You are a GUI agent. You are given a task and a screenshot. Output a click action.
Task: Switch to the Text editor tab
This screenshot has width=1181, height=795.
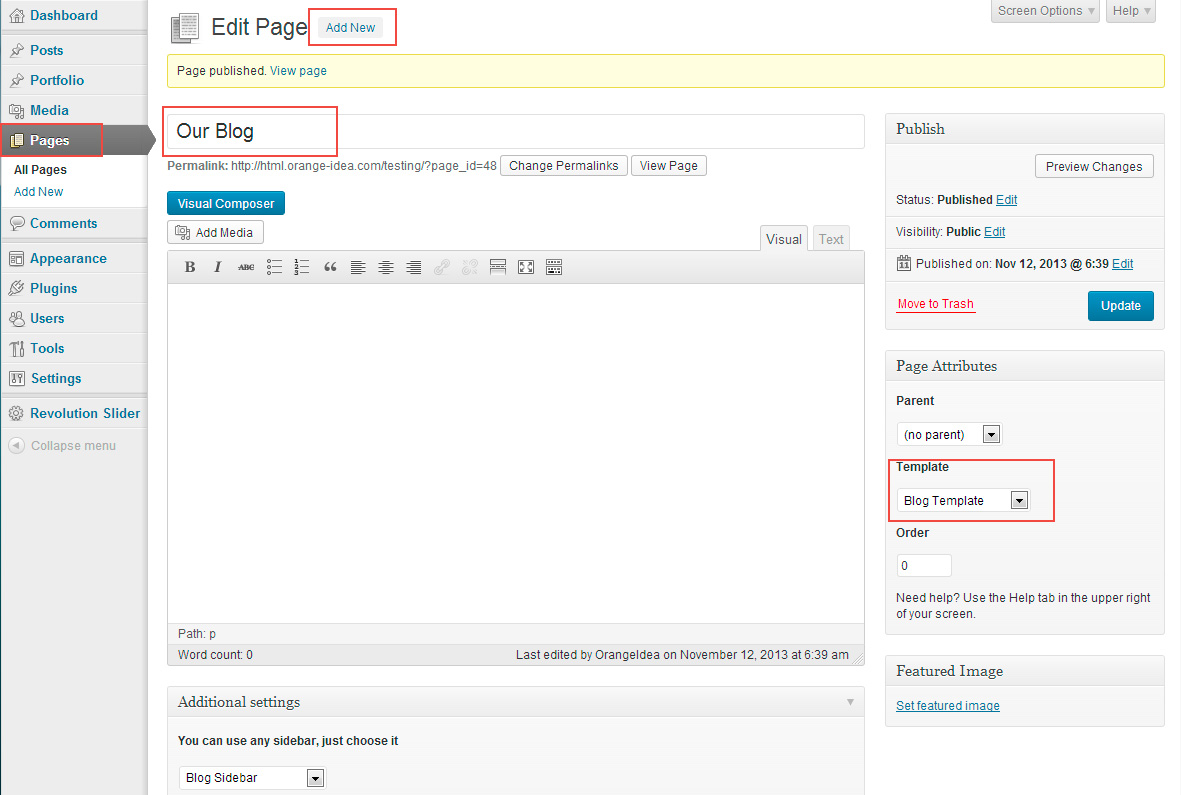[831, 239]
